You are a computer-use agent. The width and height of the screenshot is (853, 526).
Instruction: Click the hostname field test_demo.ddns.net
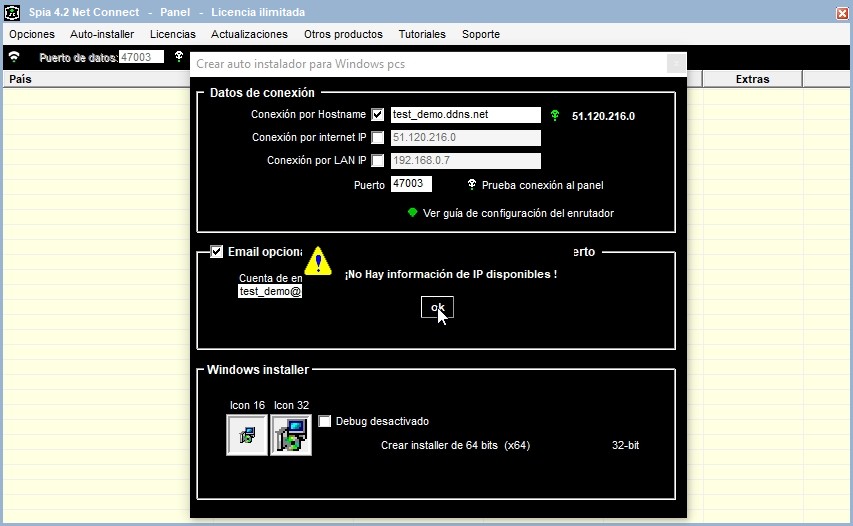[466, 115]
